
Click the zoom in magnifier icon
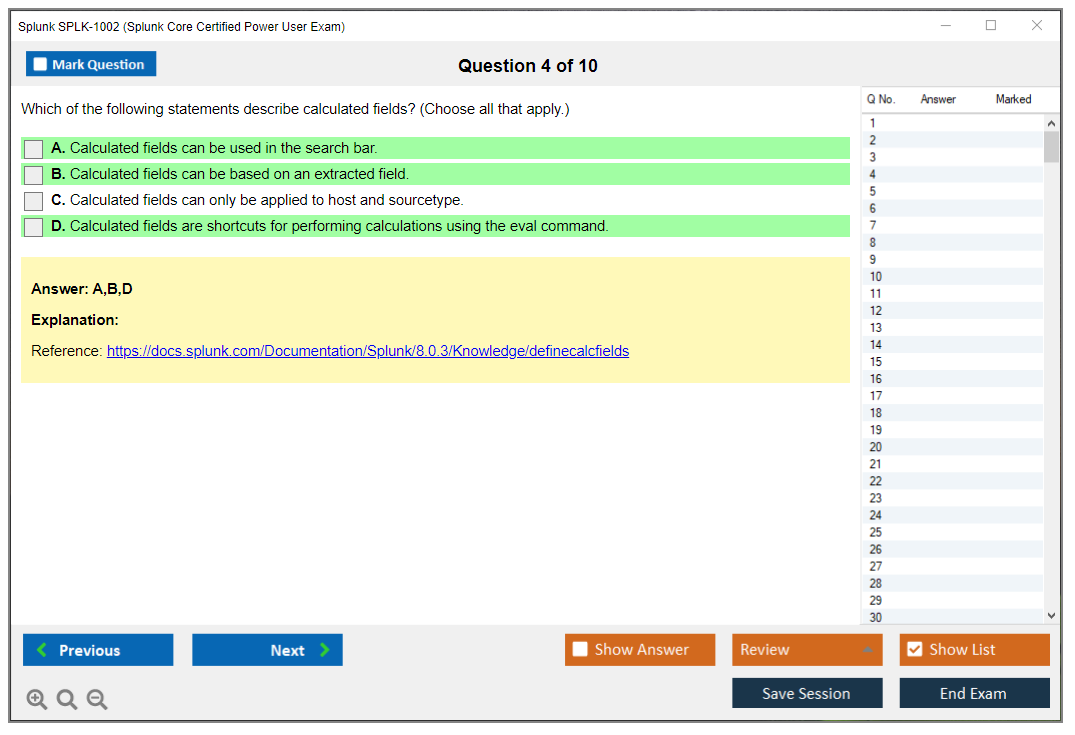click(x=37, y=700)
